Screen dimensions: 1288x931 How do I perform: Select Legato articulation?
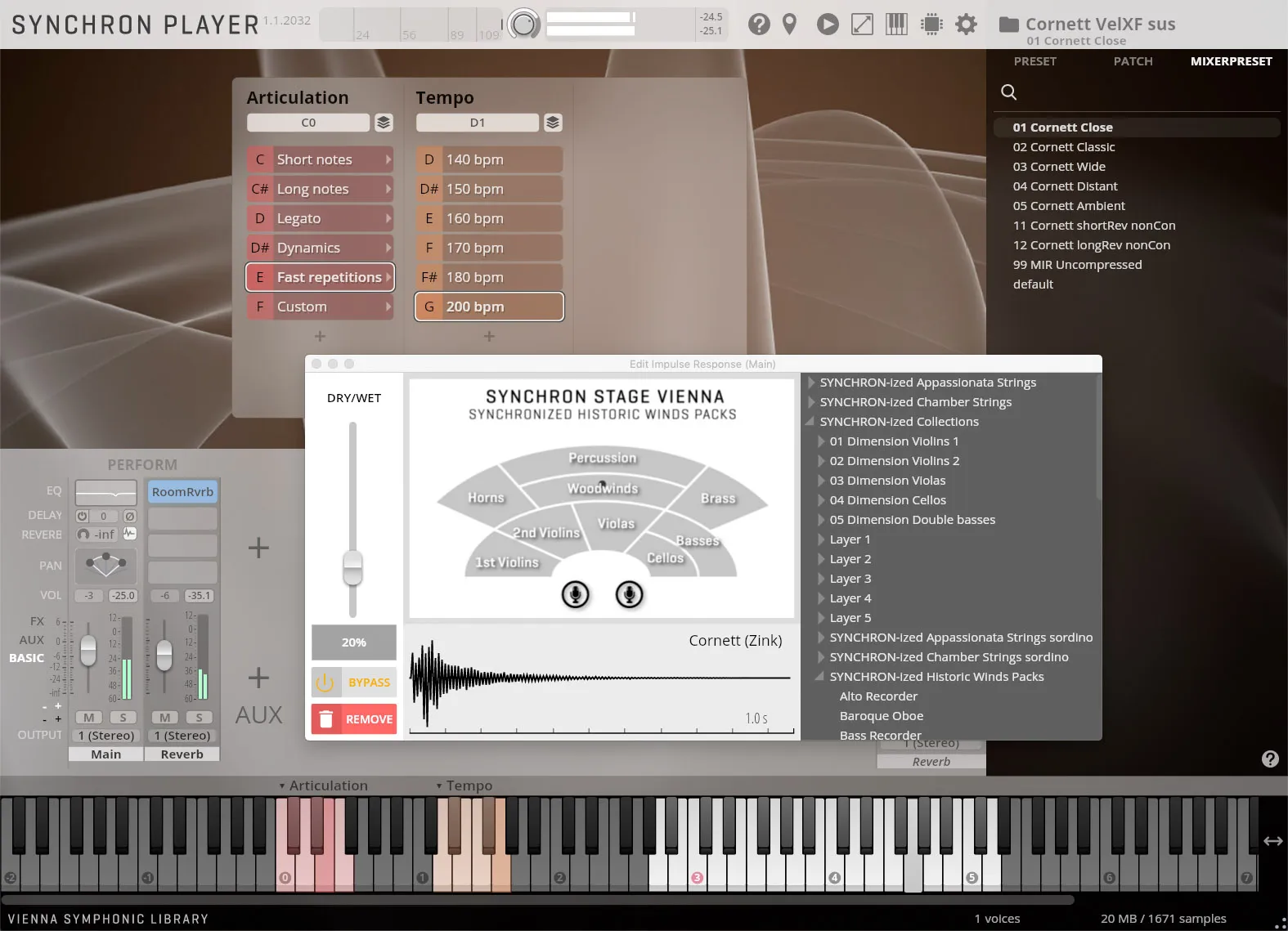click(321, 218)
